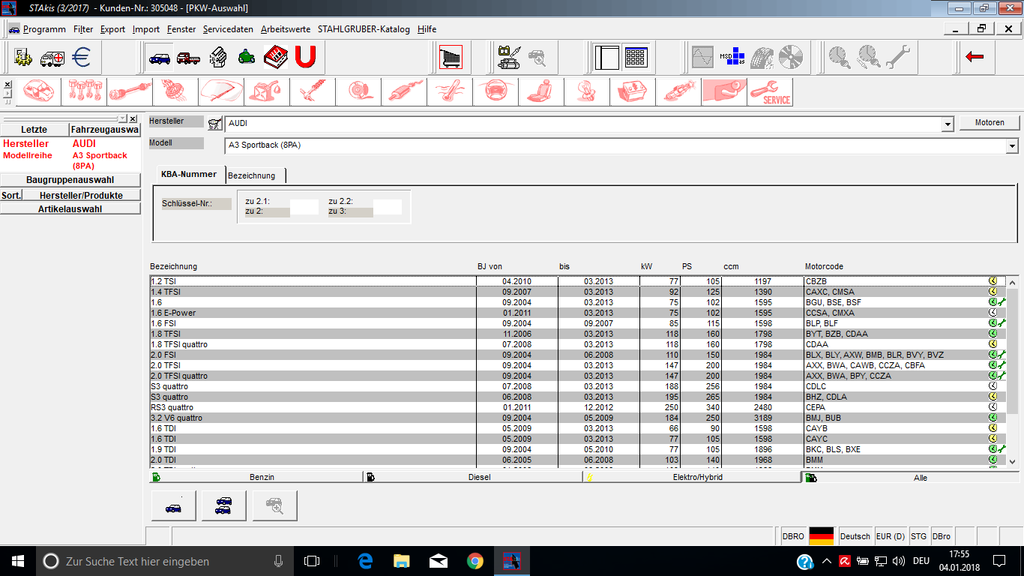Image resolution: width=1024 pixels, height=576 pixels.
Task: Filter engines by Elektro/Hybrid
Action: click(692, 477)
